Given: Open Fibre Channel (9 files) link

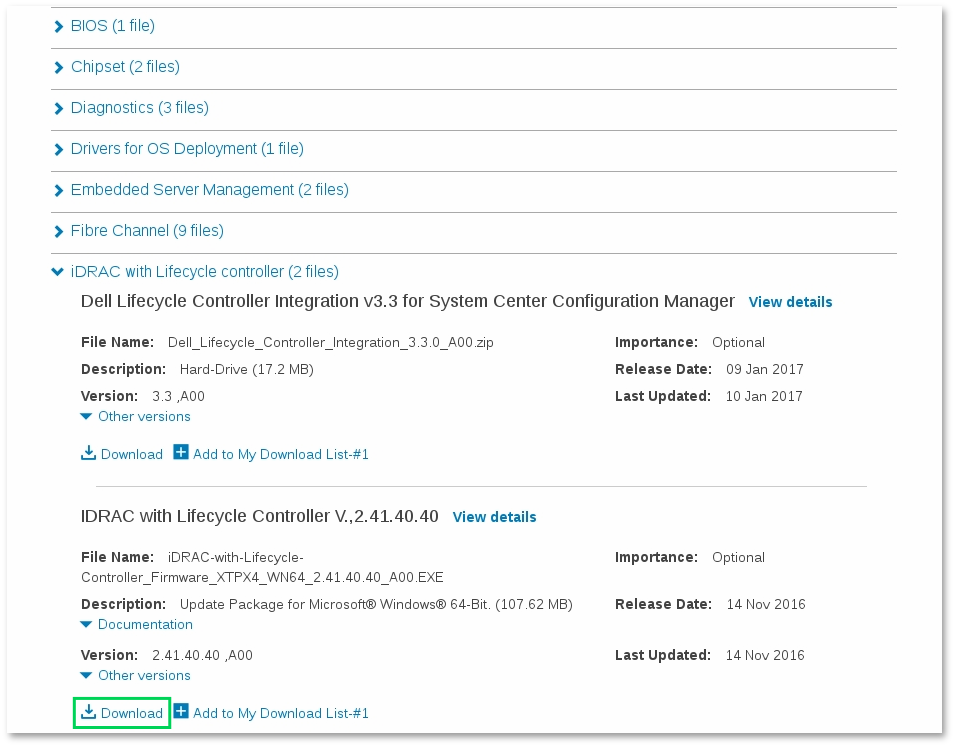Looking at the screenshot, I should point(147,230).
